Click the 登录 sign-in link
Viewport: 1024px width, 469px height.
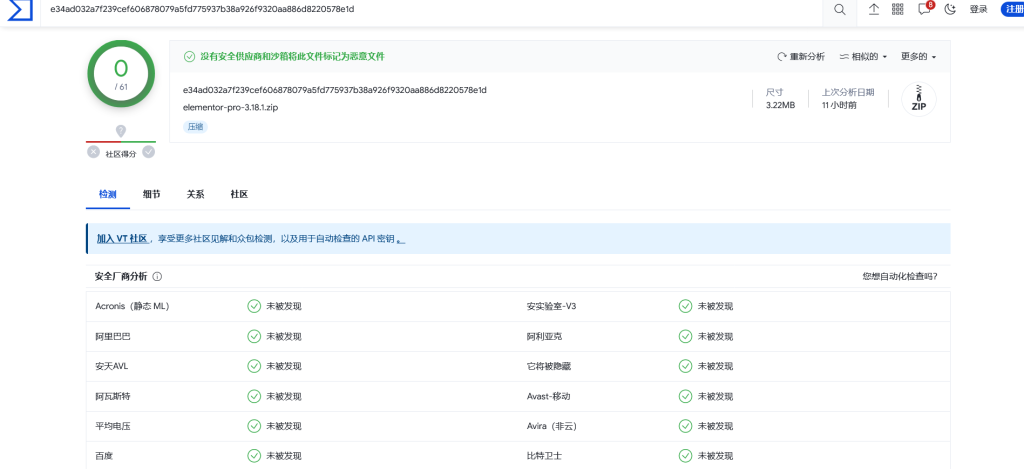(x=978, y=9)
